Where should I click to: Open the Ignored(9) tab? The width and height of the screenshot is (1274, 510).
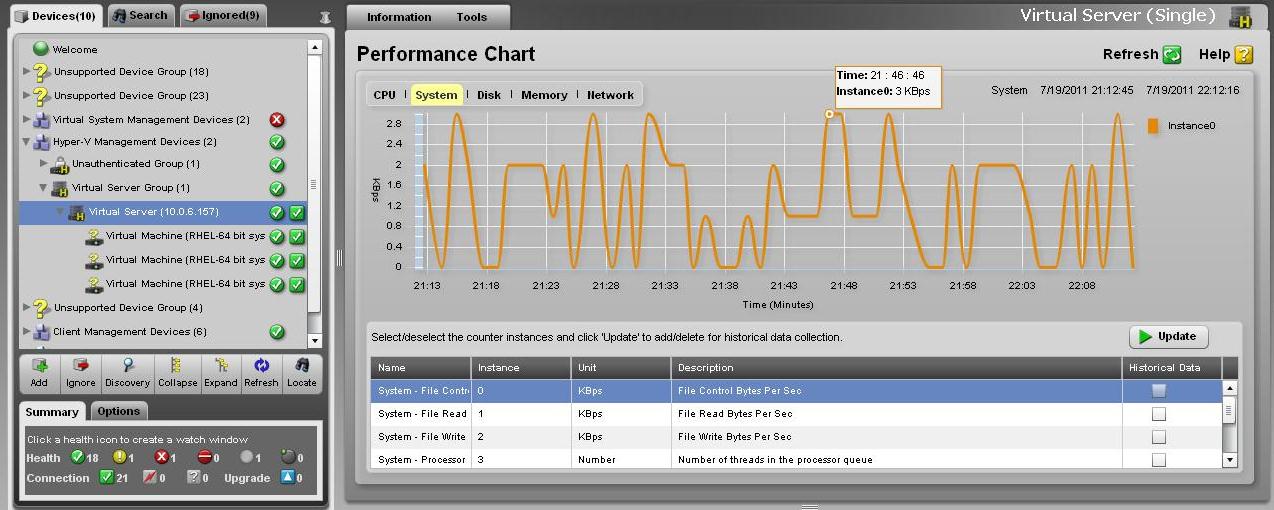[x=223, y=15]
